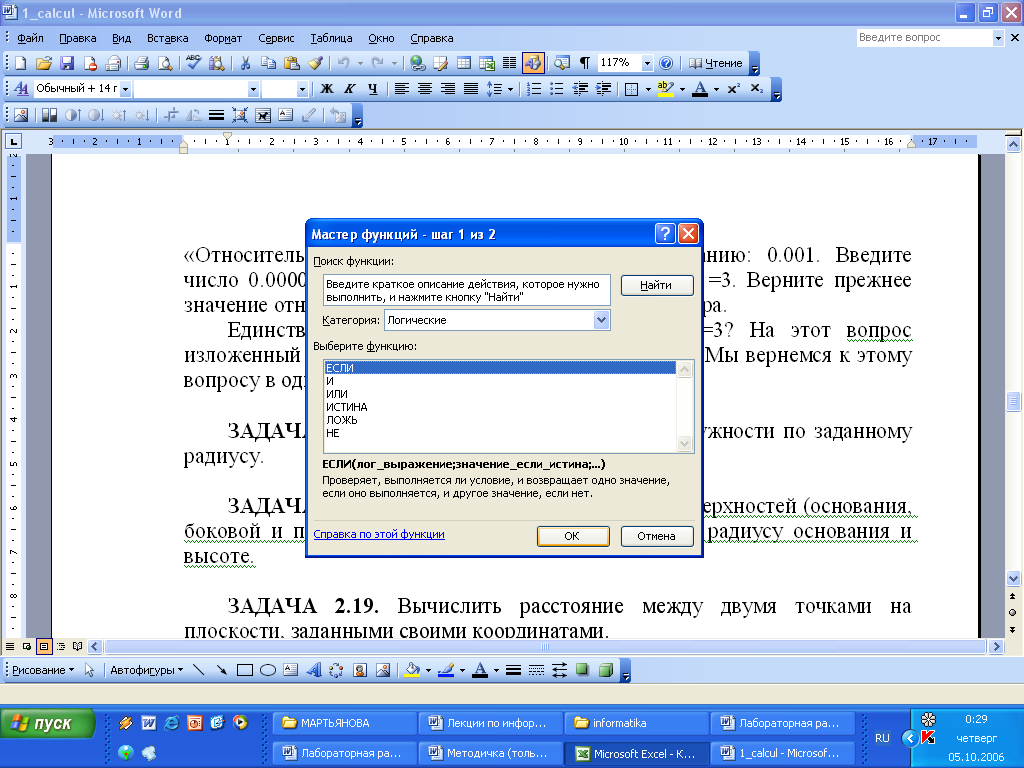Expand borders dropdown arrow
The image size is (1024, 768).
(648, 89)
